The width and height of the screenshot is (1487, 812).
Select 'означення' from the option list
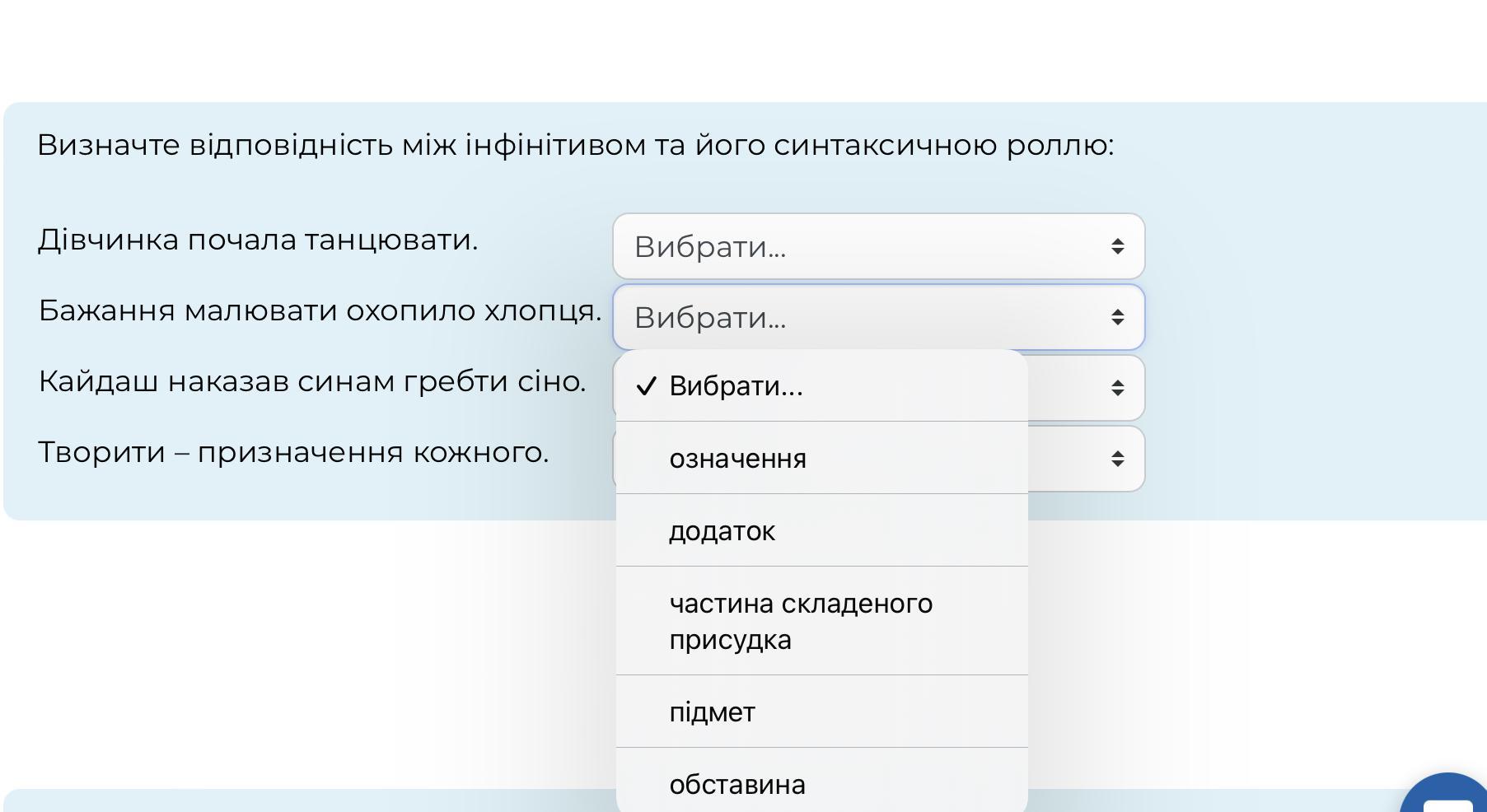(x=737, y=459)
